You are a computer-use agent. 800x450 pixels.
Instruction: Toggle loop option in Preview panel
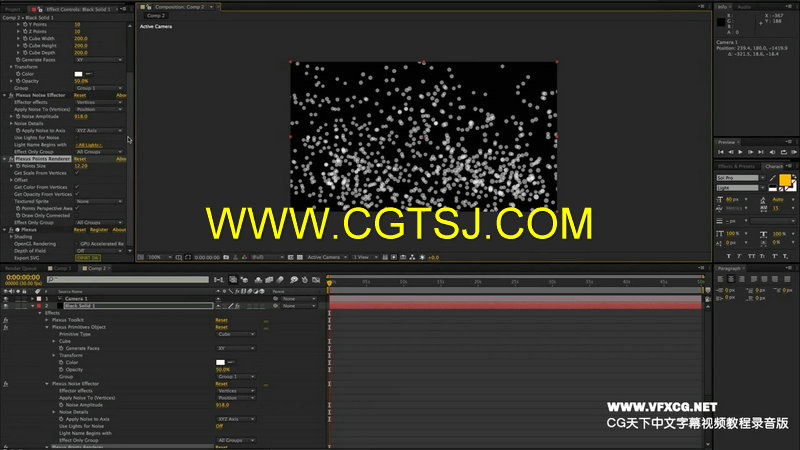(784, 152)
